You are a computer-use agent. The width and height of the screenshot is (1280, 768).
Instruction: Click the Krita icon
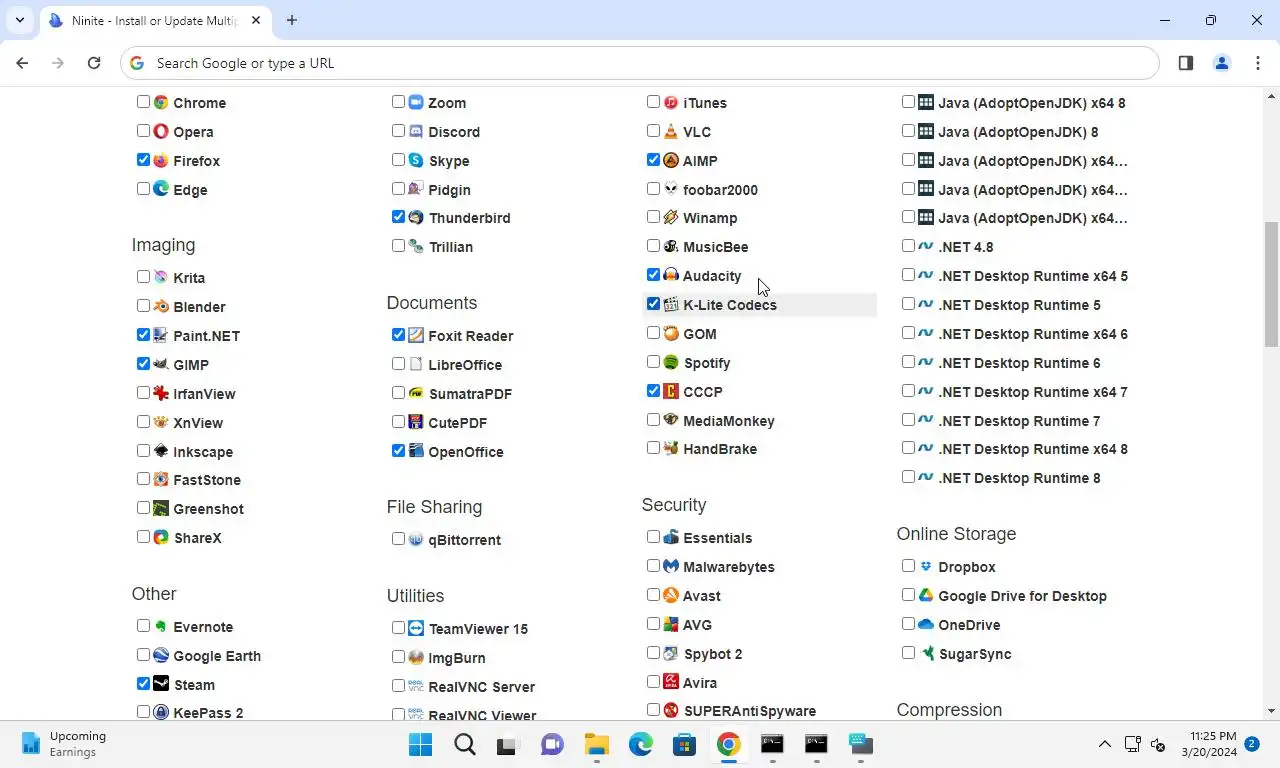pos(161,277)
